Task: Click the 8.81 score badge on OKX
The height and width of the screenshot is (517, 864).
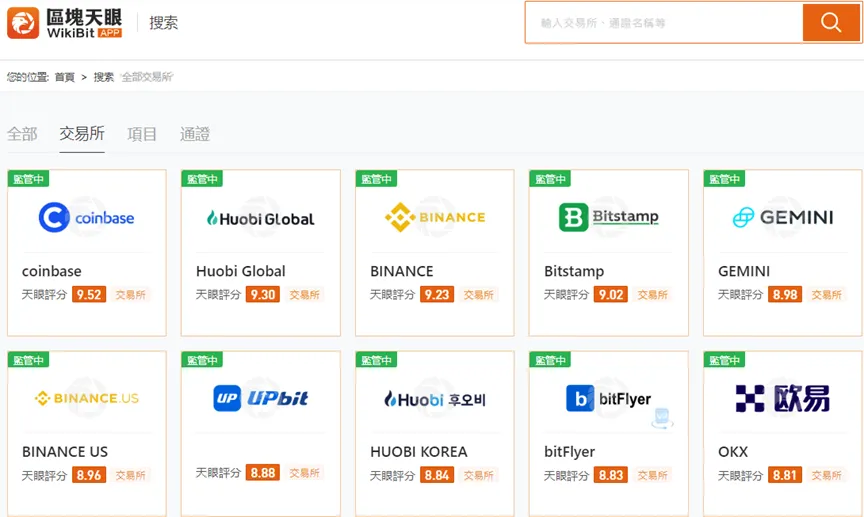Action: point(785,475)
